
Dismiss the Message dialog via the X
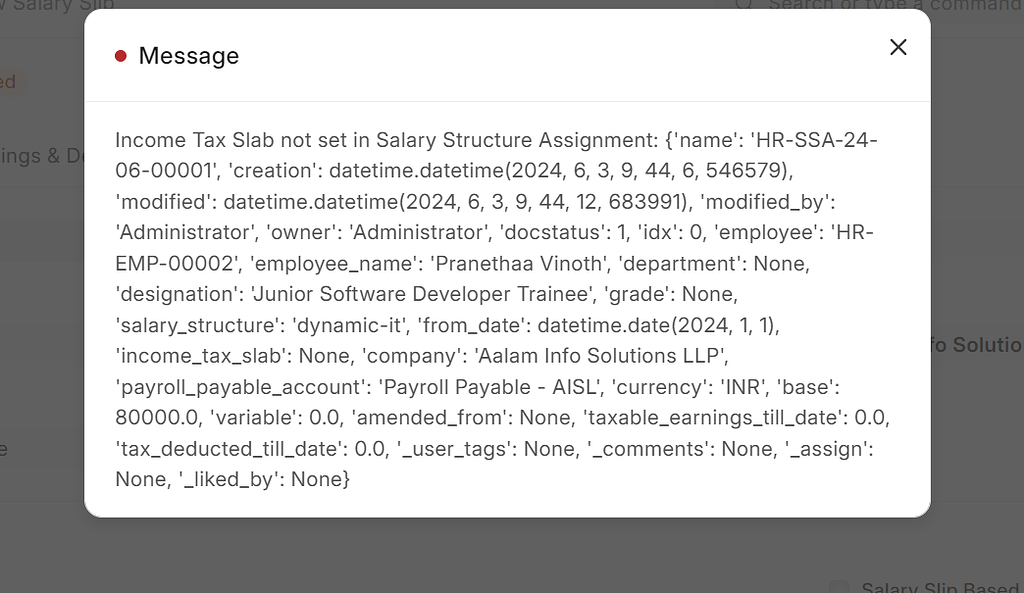(x=897, y=46)
